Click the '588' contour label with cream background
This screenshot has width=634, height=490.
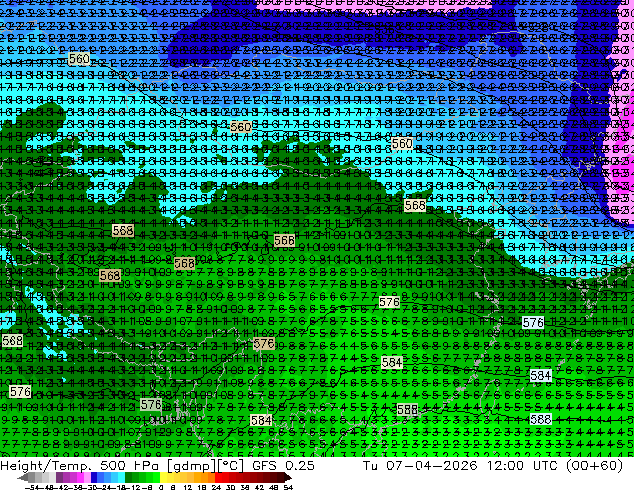tap(407, 410)
